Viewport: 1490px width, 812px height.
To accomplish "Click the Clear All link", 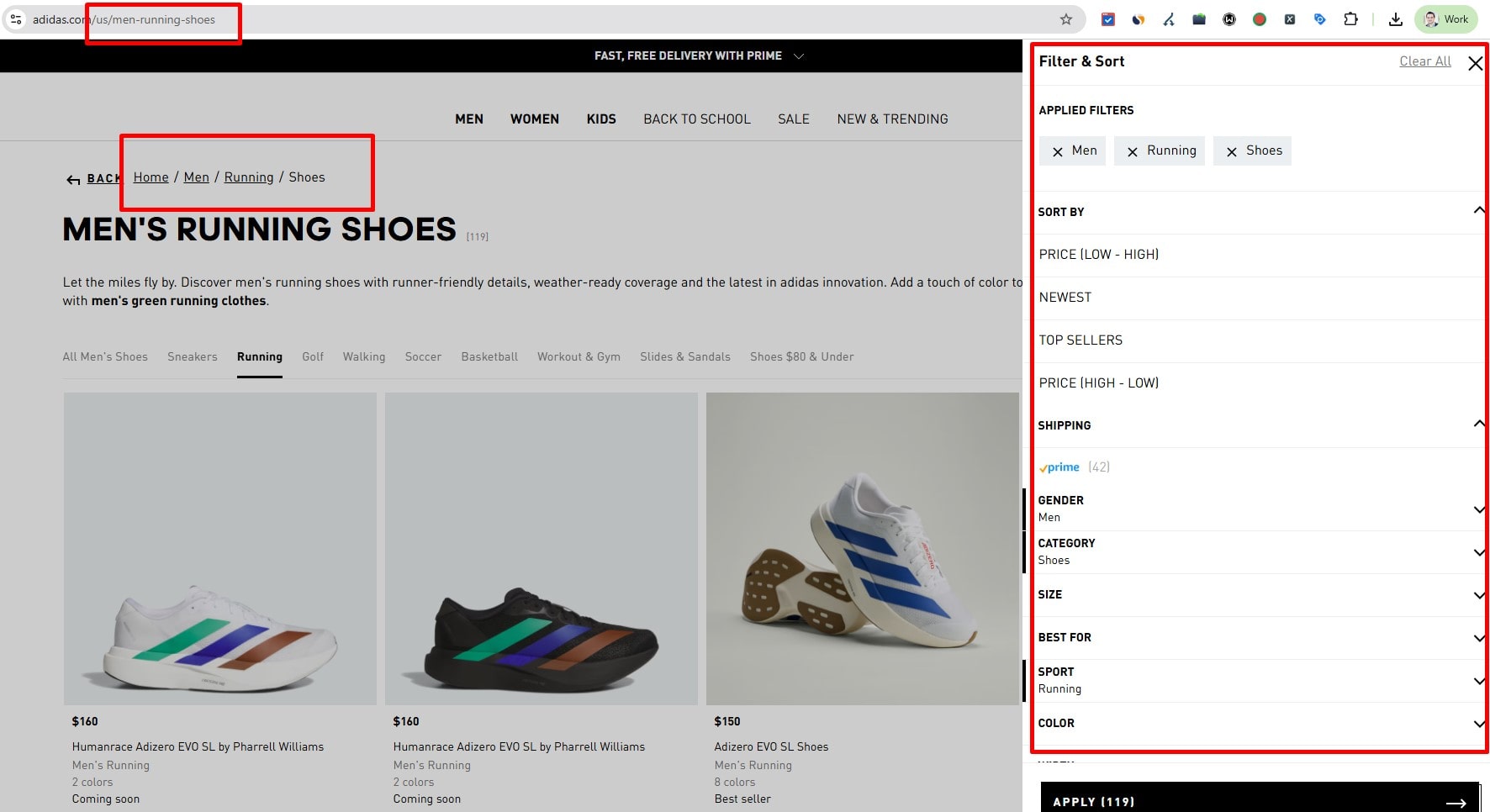I will pos(1424,61).
